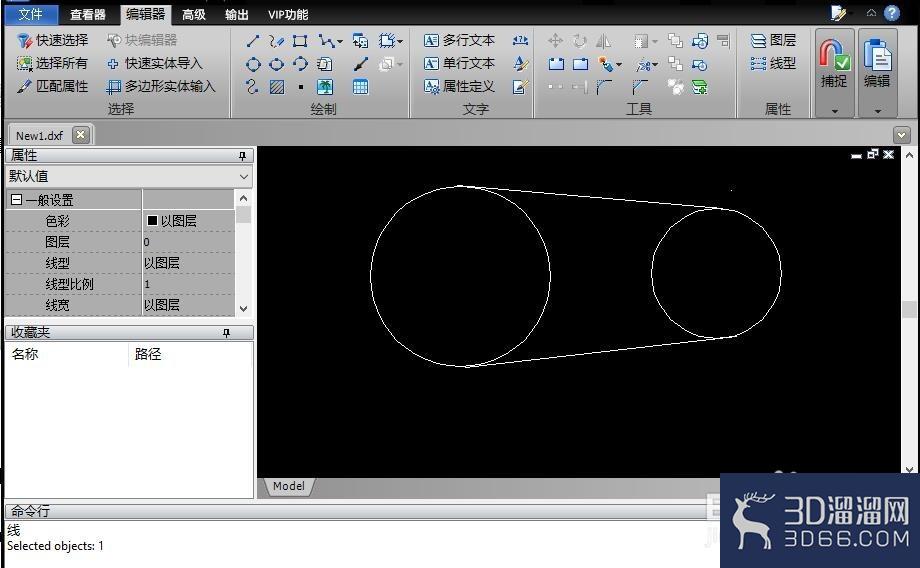
Task: Click the 线型比例 value field
Action: point(188,284)
